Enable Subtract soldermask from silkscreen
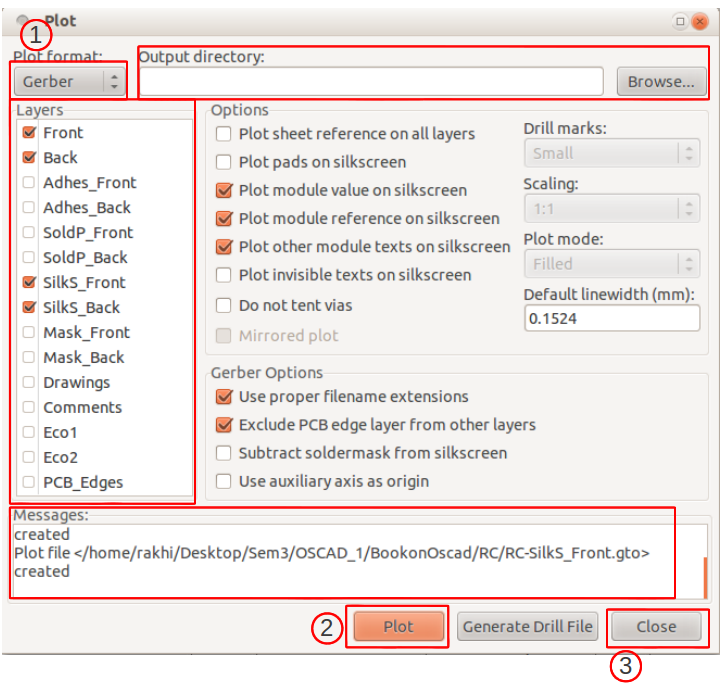The width and height of the screenshot is (724, 686). (x=224, y=453)
